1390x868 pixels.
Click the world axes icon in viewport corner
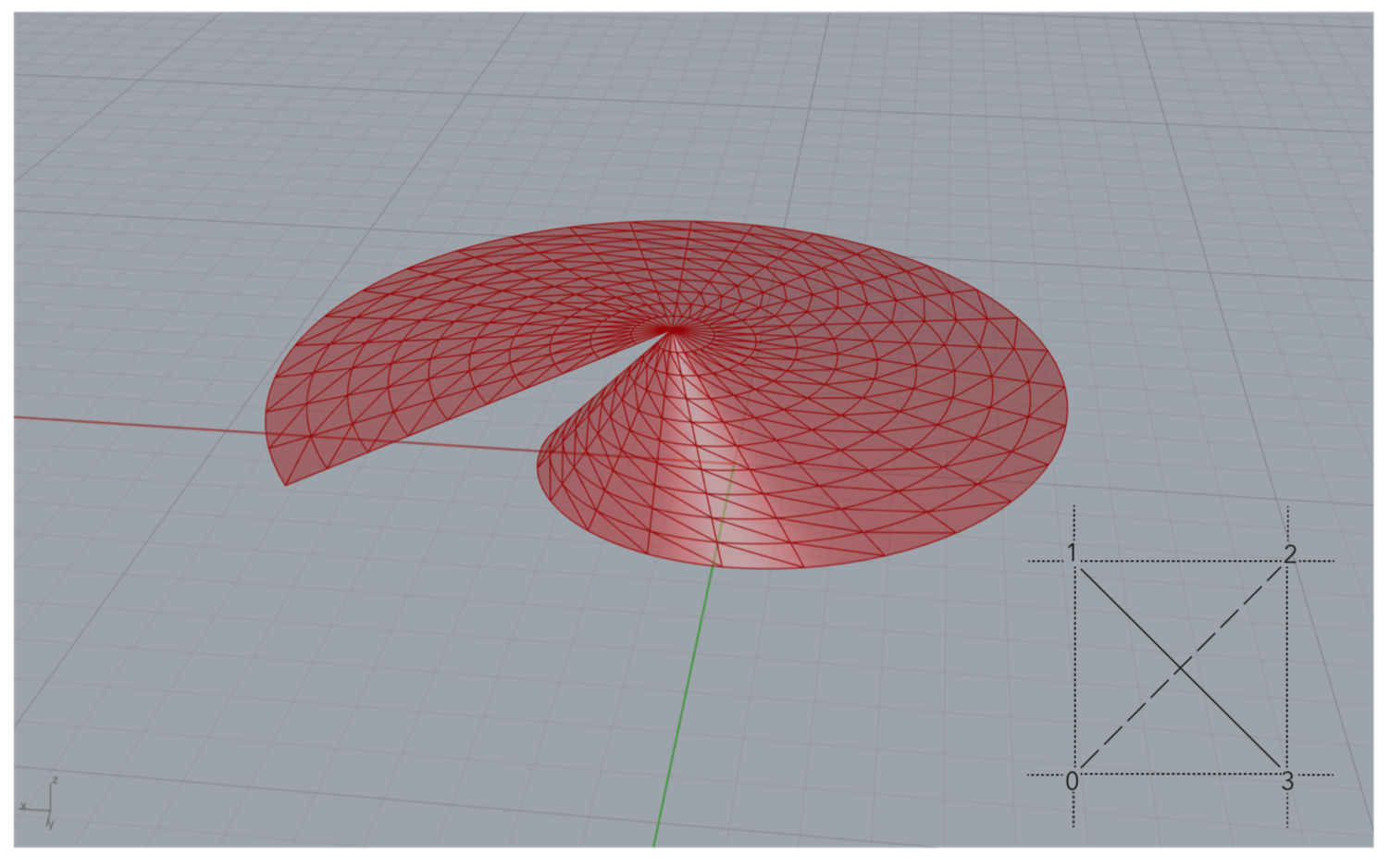point(39,803)
